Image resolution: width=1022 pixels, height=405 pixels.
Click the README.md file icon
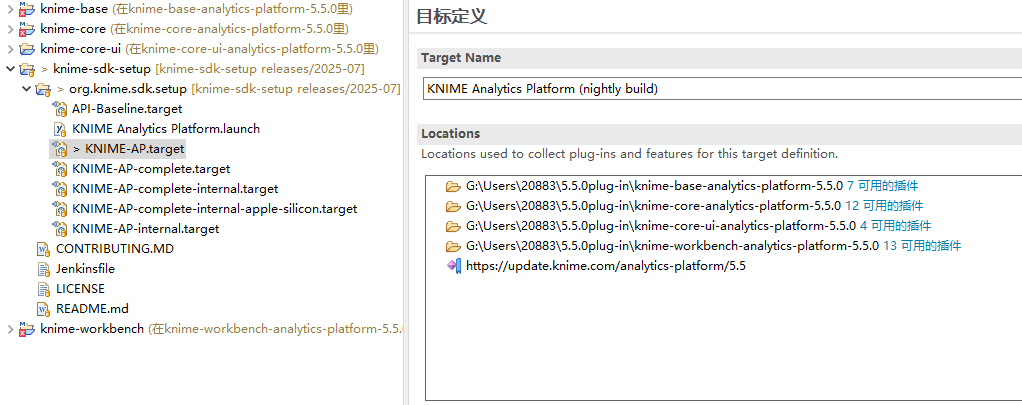44,308
